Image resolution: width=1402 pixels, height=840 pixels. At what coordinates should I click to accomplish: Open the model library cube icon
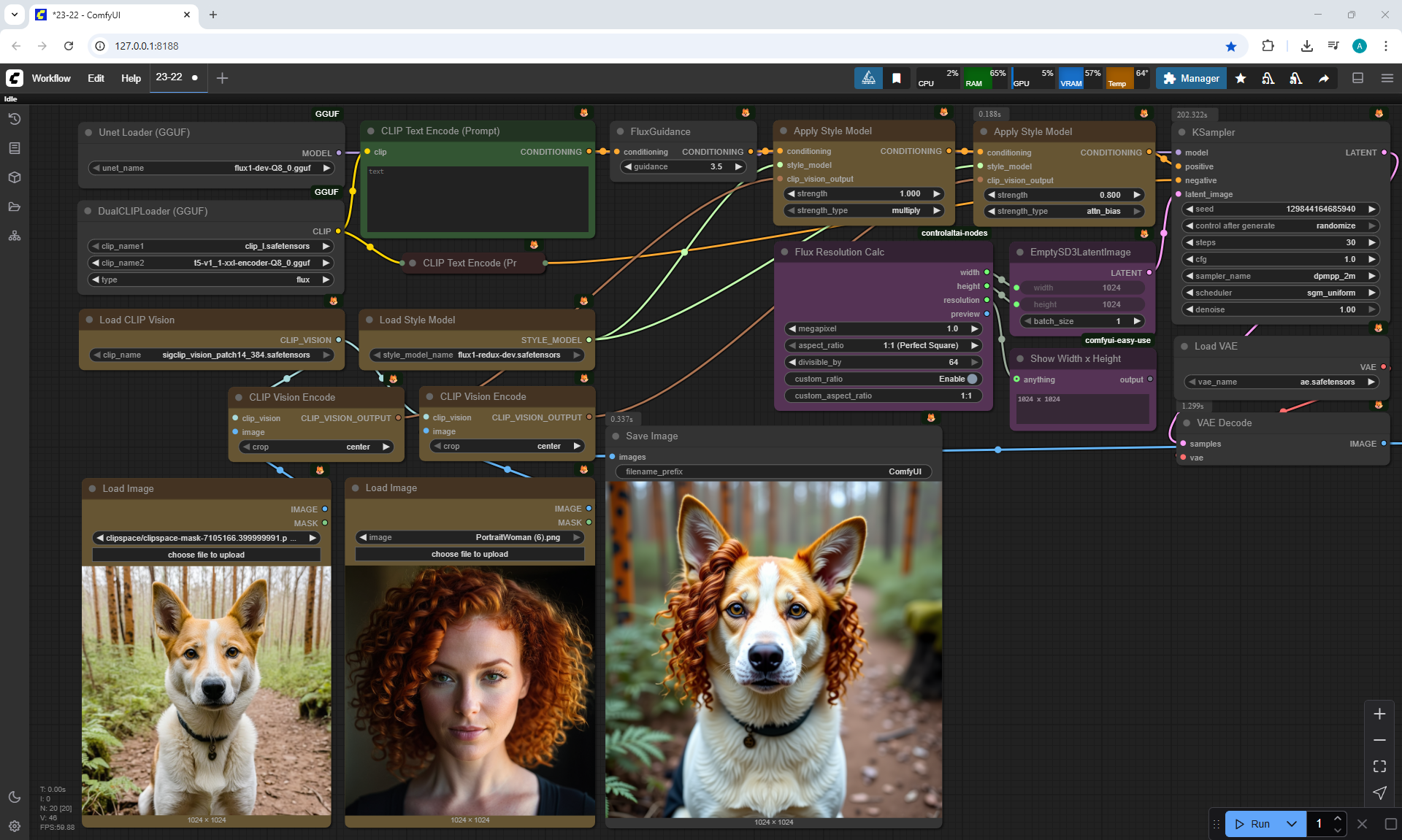15,177
